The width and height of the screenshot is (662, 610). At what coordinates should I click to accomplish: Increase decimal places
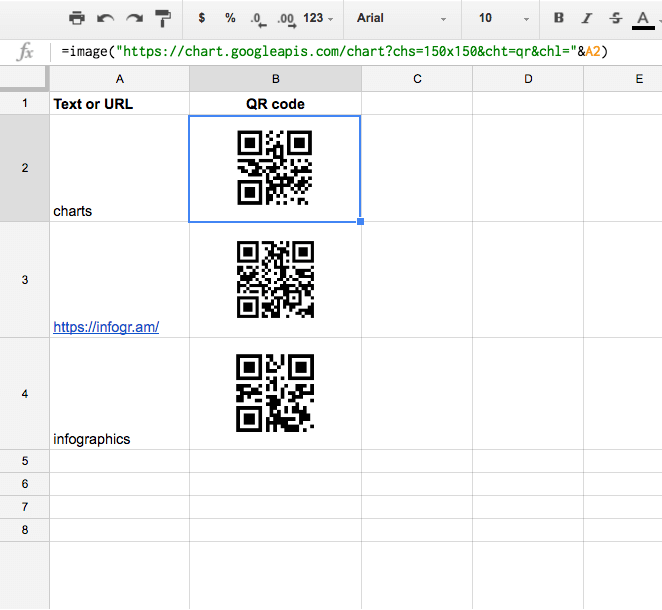(x=287, y=19)
